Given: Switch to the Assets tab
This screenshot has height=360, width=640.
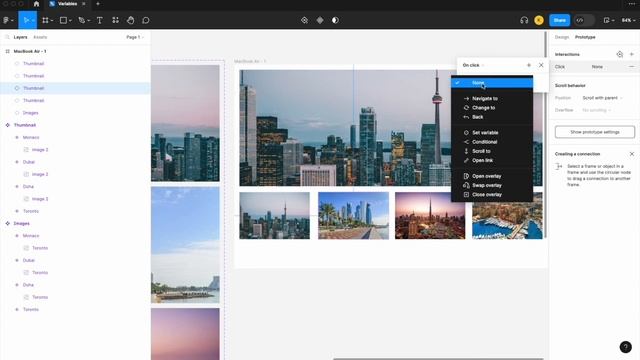Looking at the screenshot, I should coord(40,37).
